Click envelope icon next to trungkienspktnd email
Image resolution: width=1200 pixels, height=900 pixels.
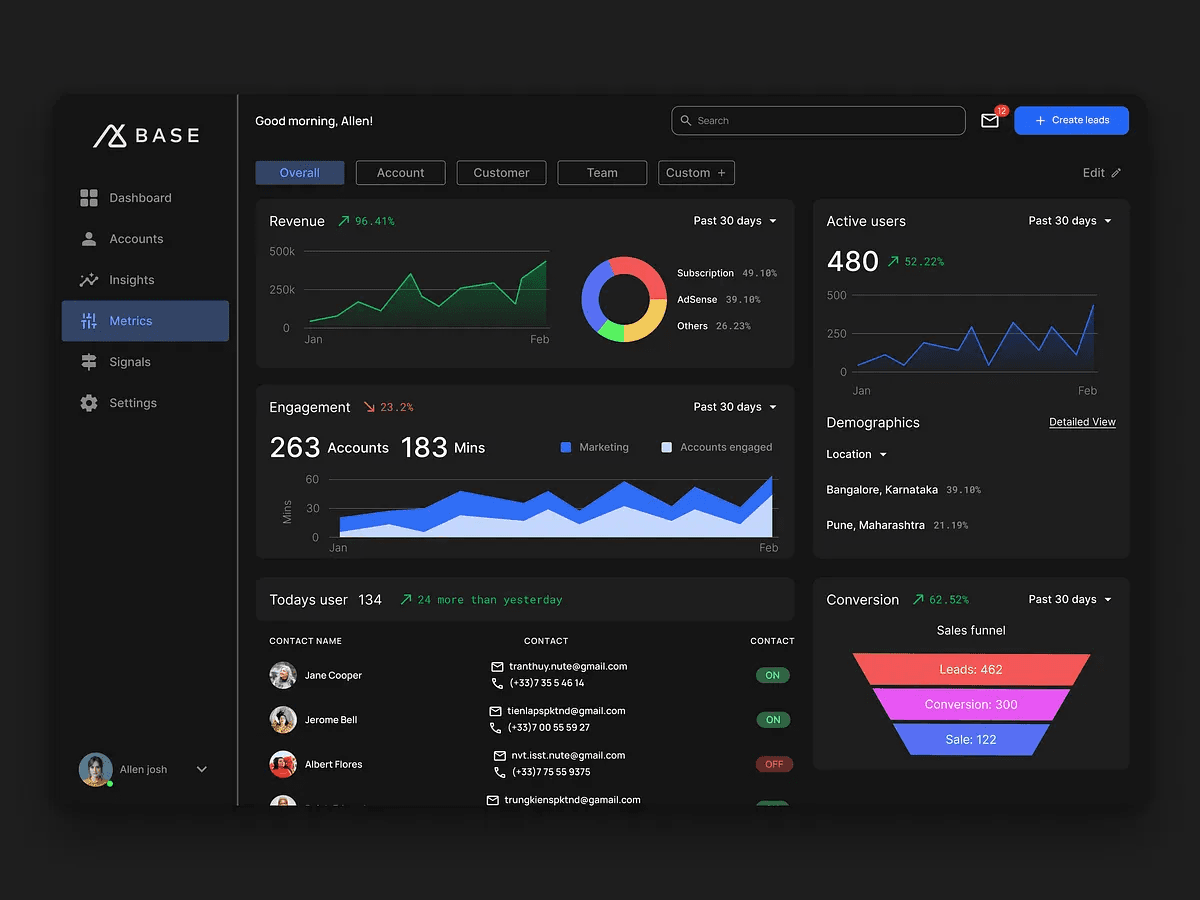492,800
